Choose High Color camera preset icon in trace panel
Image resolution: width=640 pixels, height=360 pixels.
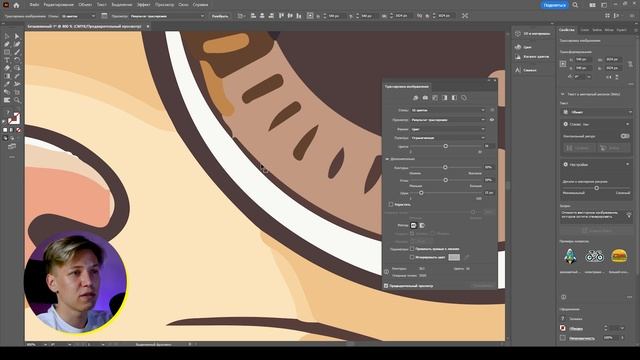click(425, 98)
